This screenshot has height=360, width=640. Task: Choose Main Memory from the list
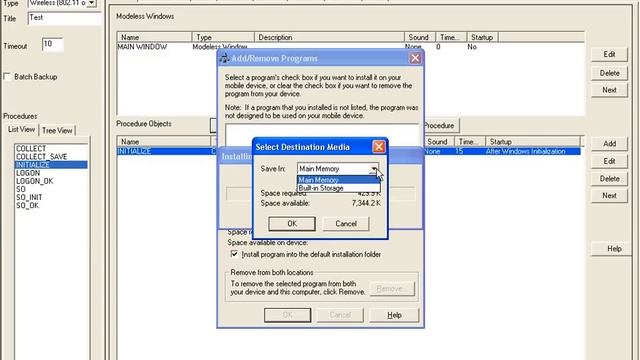pos(338,180)
